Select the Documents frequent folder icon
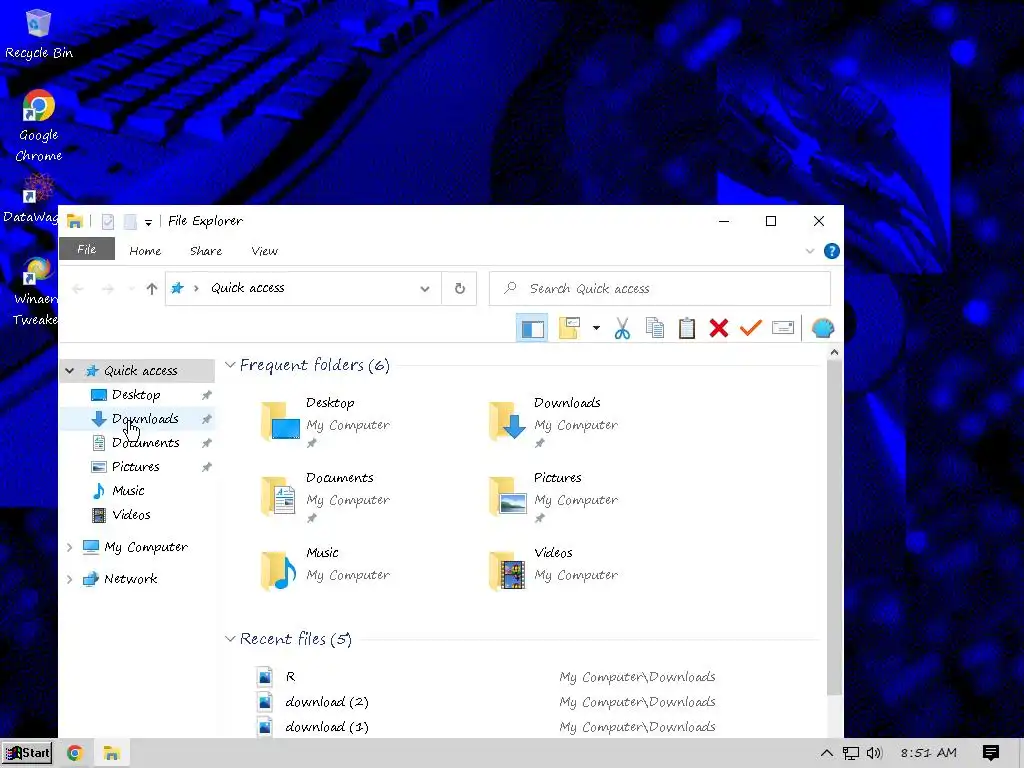 pos(280,497)
